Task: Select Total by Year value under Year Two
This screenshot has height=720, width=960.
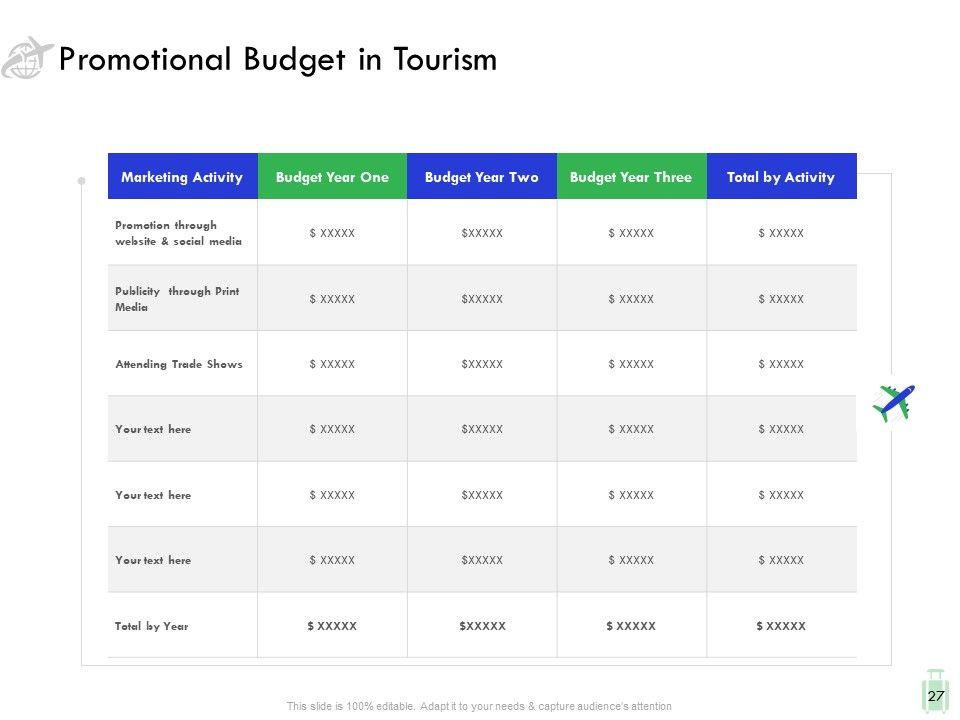Action: 482,626
